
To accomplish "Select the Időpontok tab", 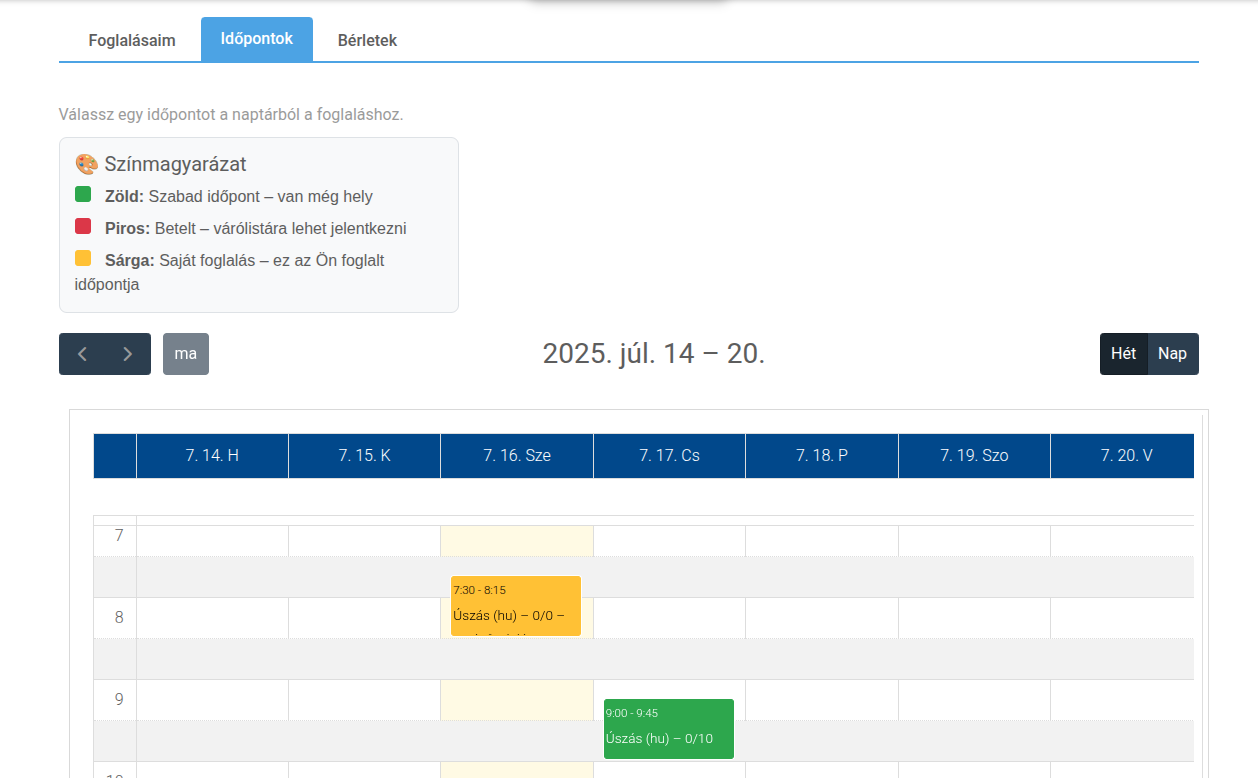I will click(x=257, y=39).
